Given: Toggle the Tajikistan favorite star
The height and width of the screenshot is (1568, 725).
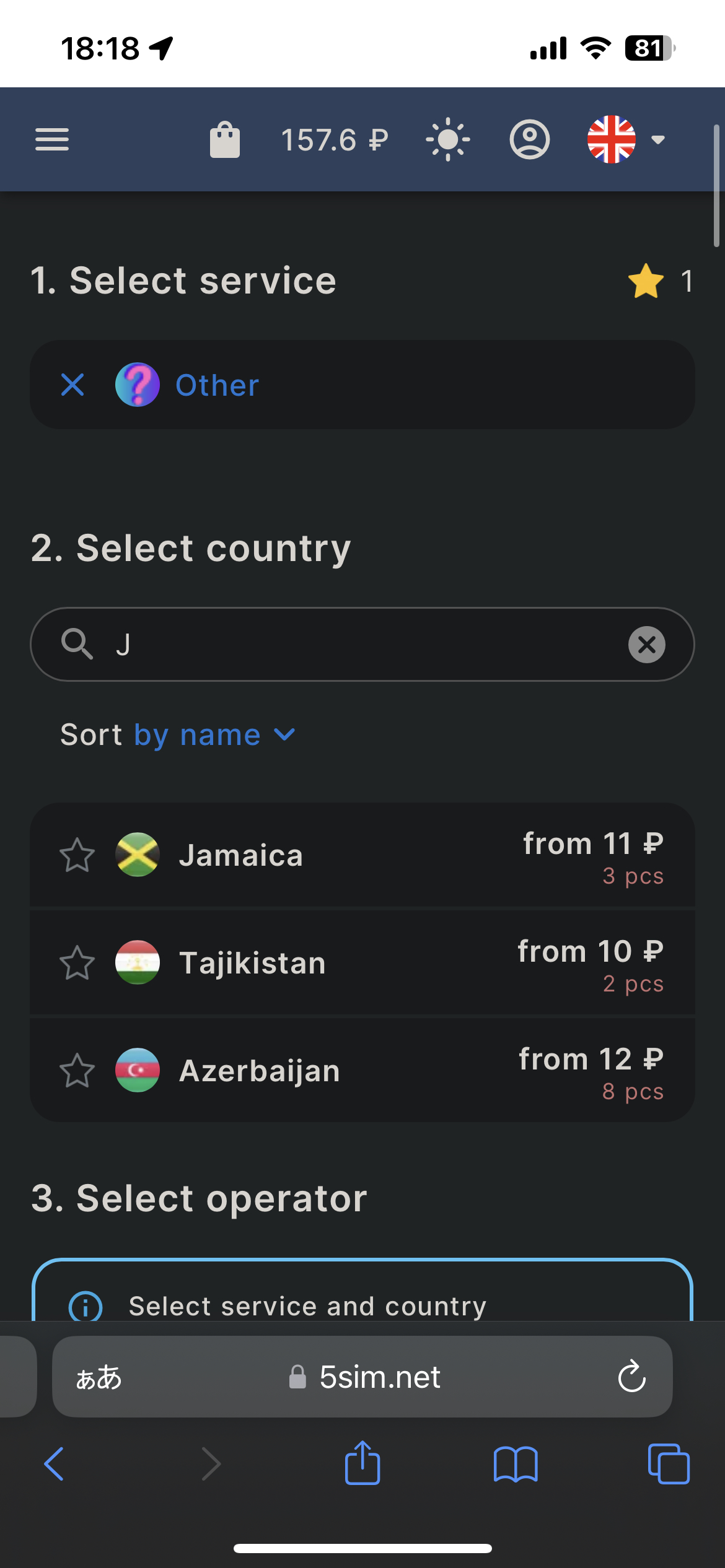Looking at the screenshot, I should coord(77,963).
